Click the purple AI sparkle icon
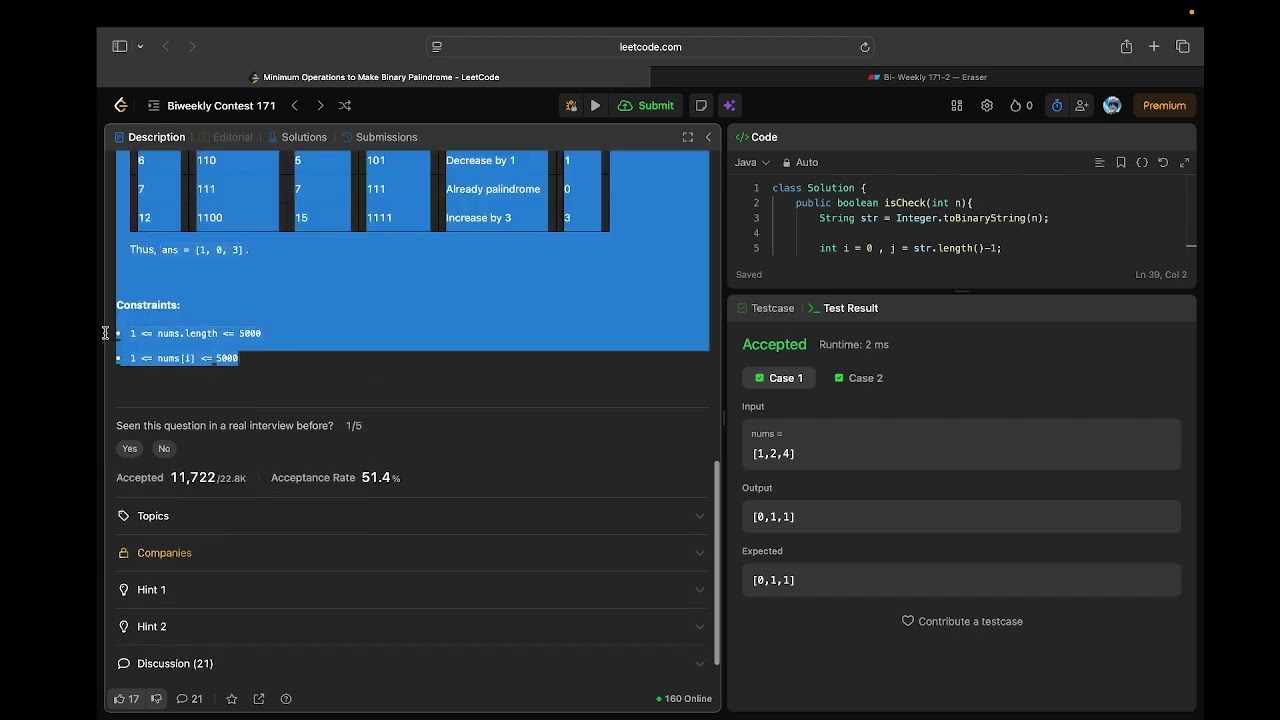This screenshot has height=720, width=1280. (x=729, y=105)
